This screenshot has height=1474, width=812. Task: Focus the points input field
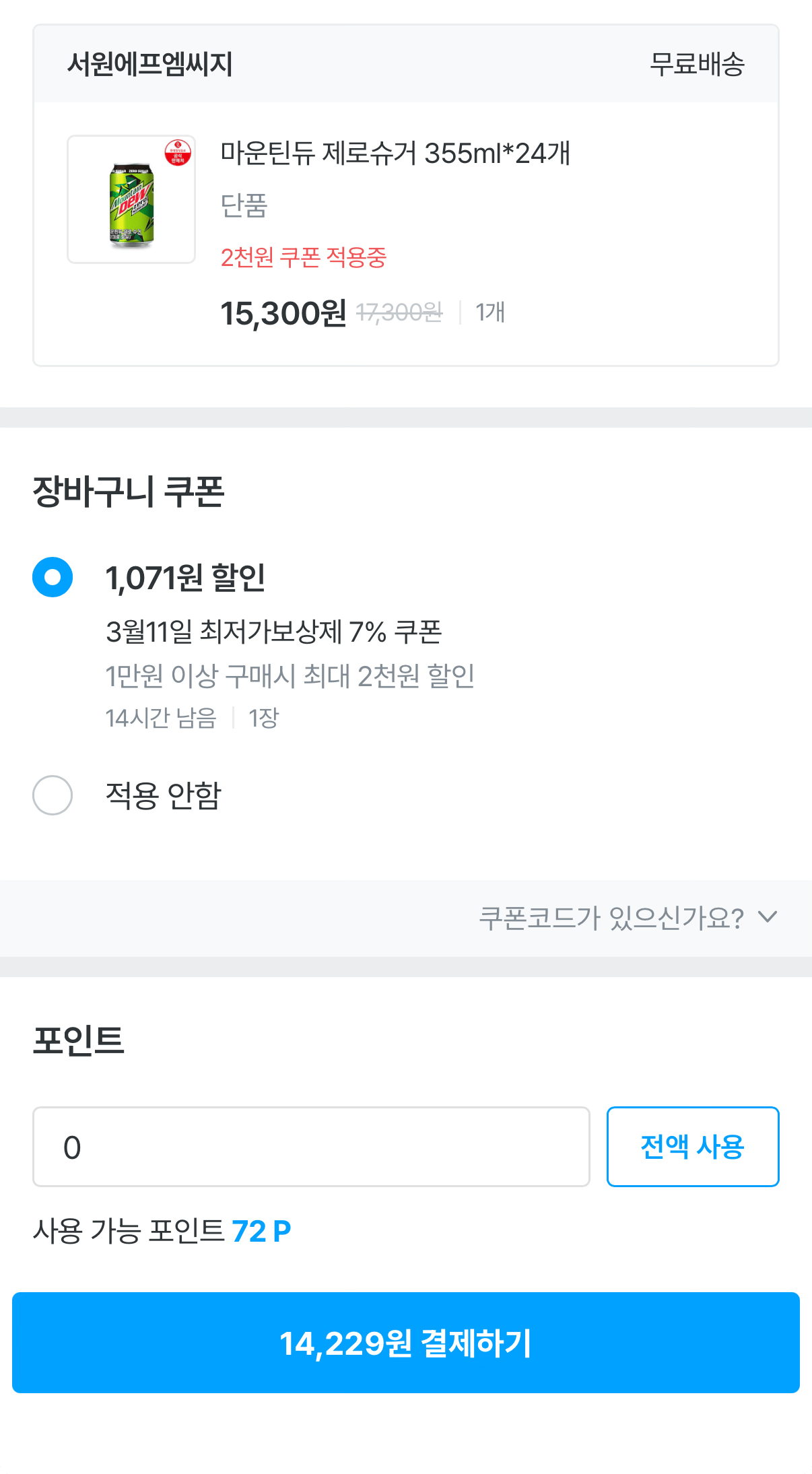pyautogui.click(x=311, y=1147)
